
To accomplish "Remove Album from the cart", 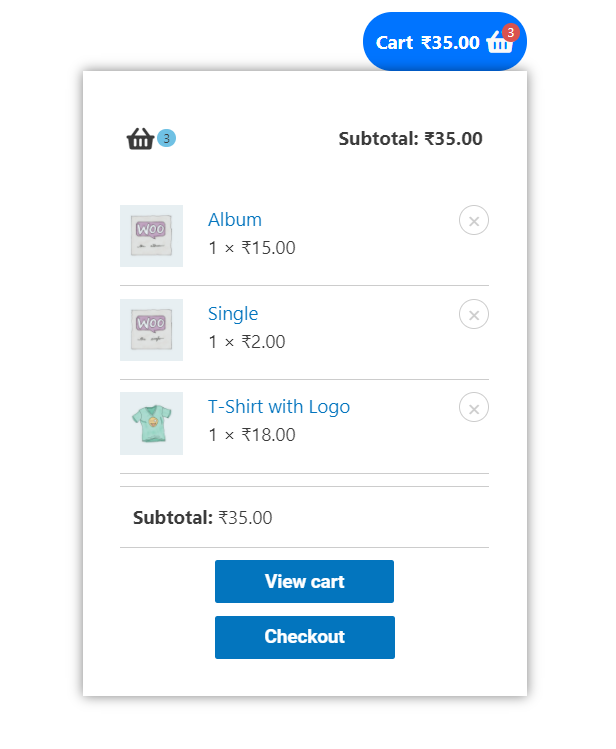I will (x=474, y=220).
